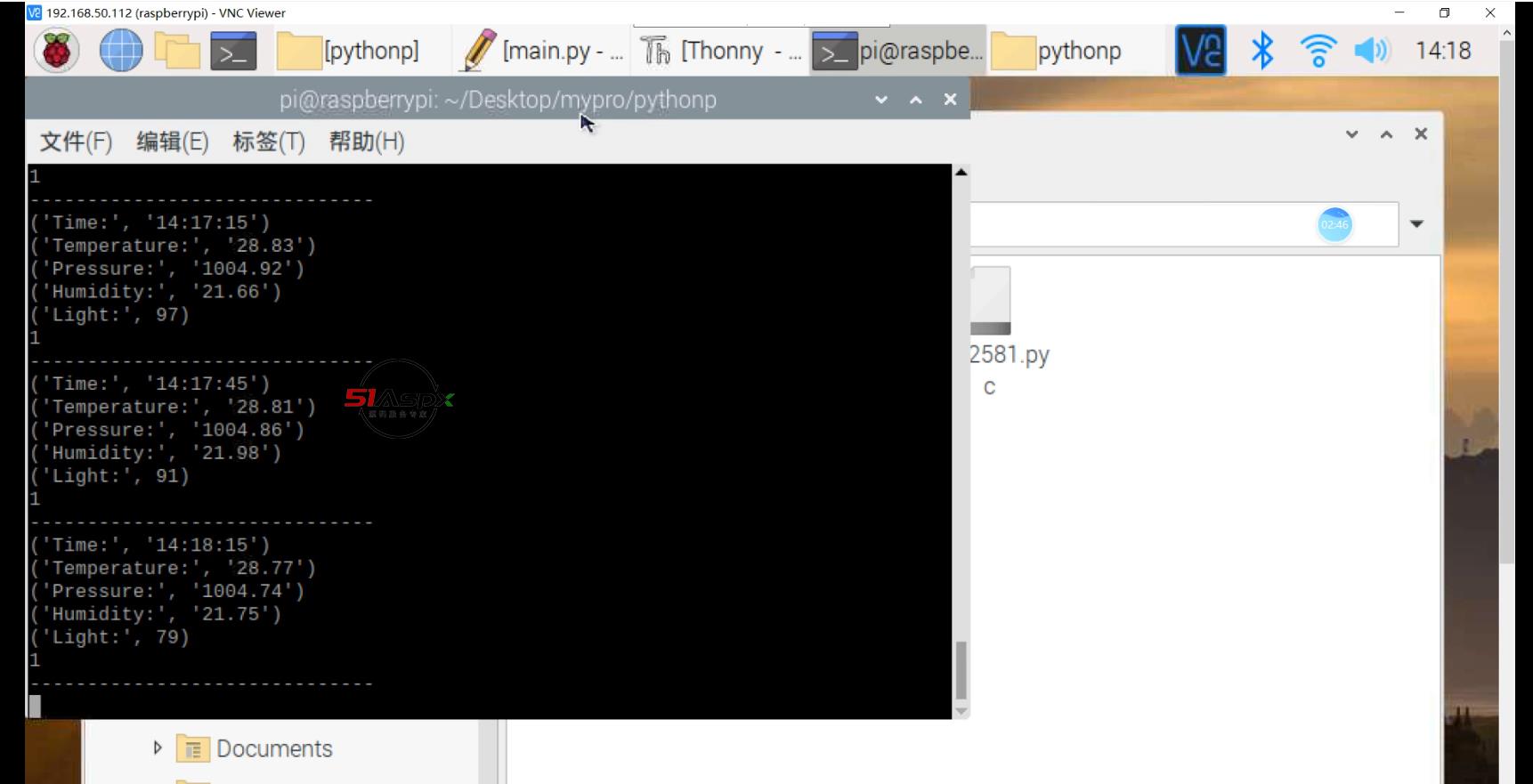Click the Pressure '1004.86' output line
1533x784 pixels.
(x=167, y=430)
